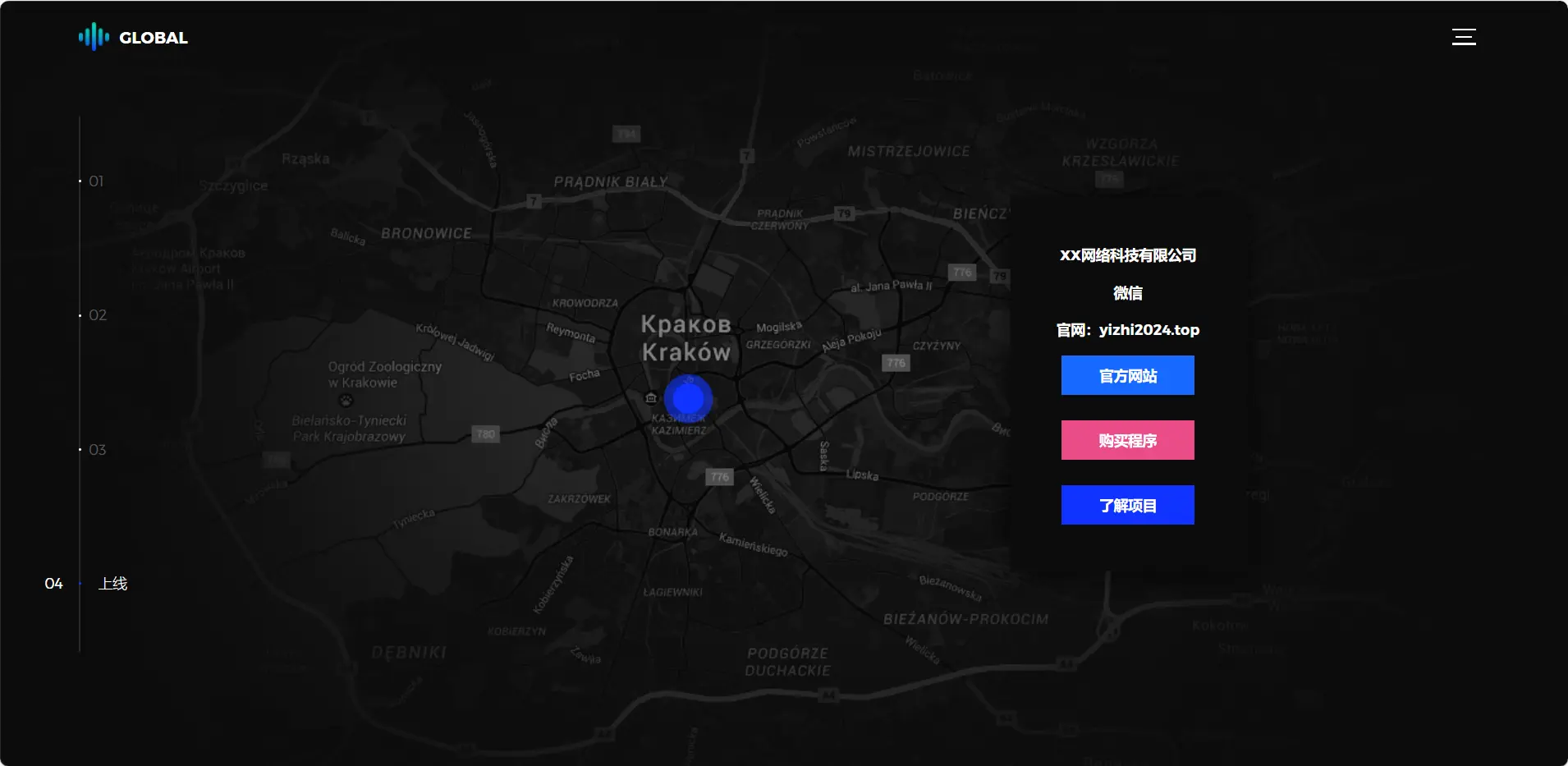Select the active 04 section number
The width and height of the screenshot is (1568, 766).
click(x=53, y=584)
